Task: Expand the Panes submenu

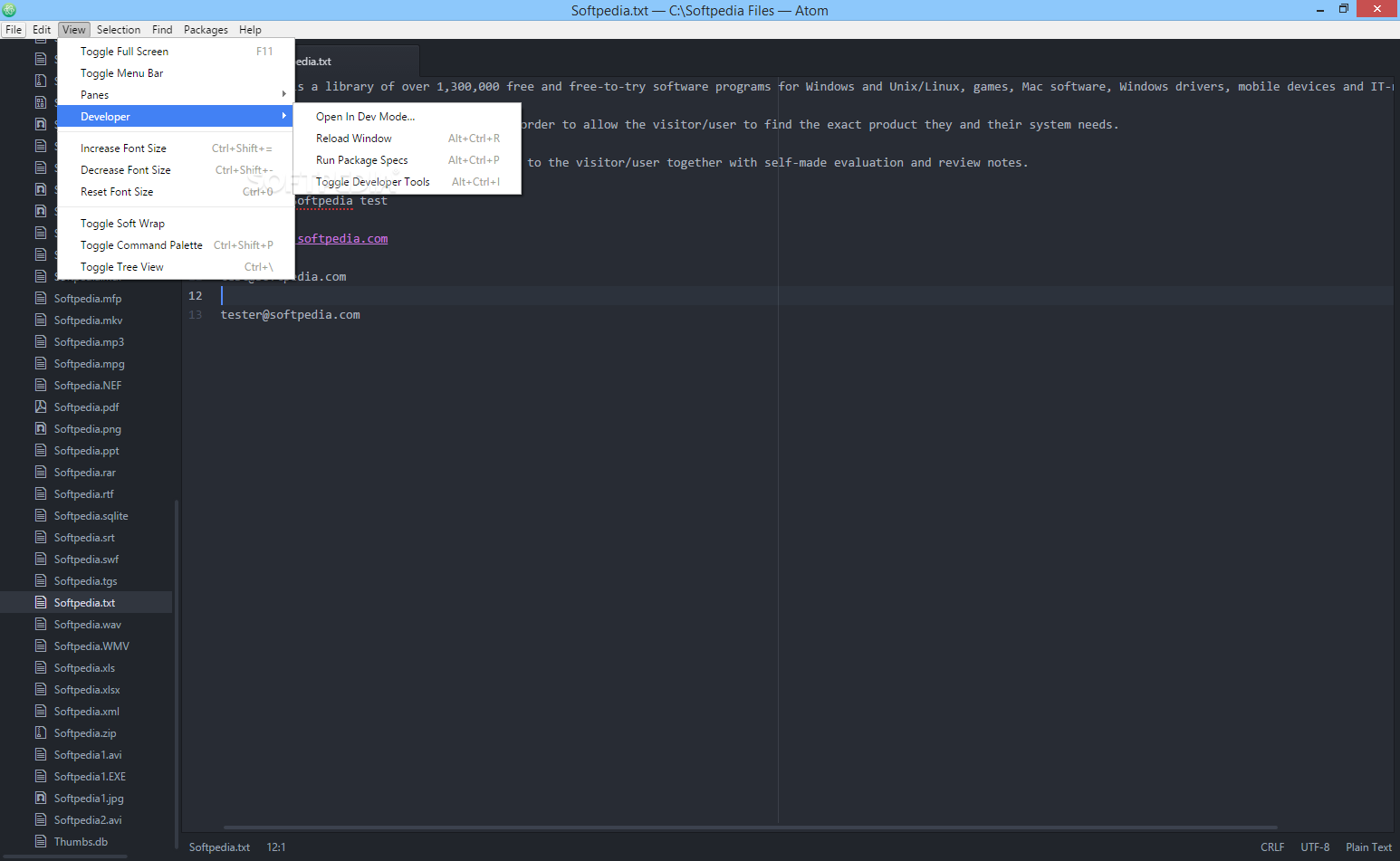Action: click(x=176, y=95)
